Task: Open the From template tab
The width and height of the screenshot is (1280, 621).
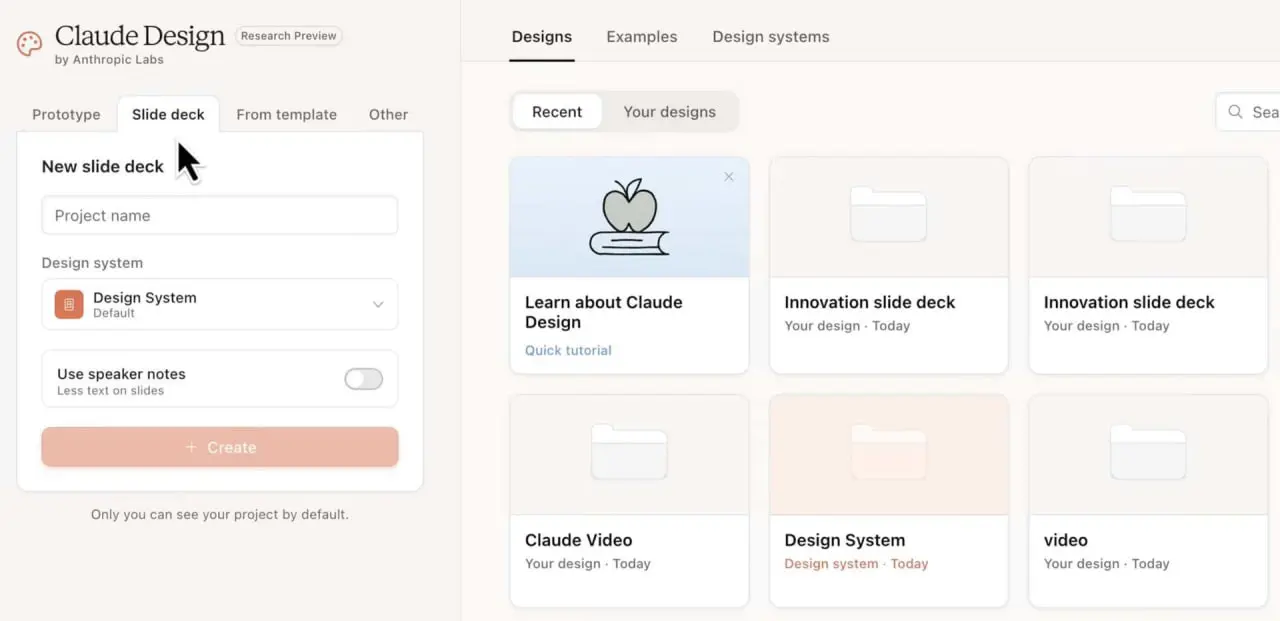Action: [286, 114]
